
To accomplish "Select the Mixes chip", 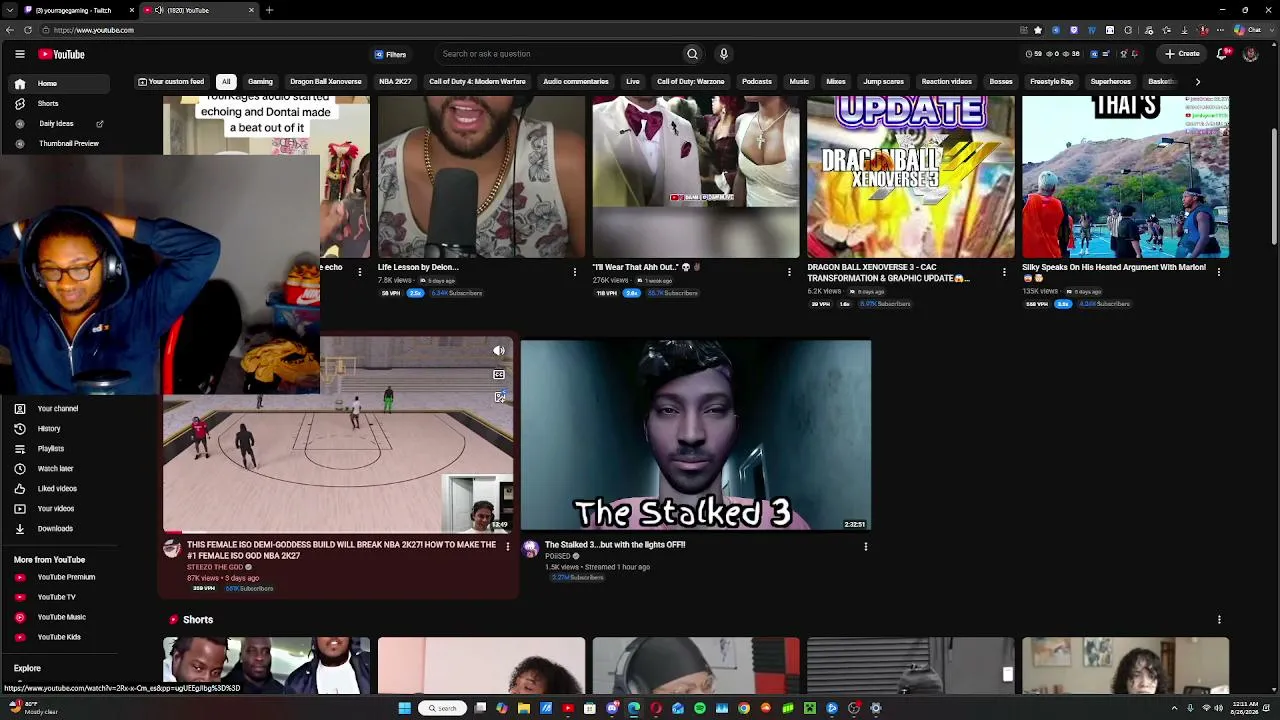I will (836, 82).
